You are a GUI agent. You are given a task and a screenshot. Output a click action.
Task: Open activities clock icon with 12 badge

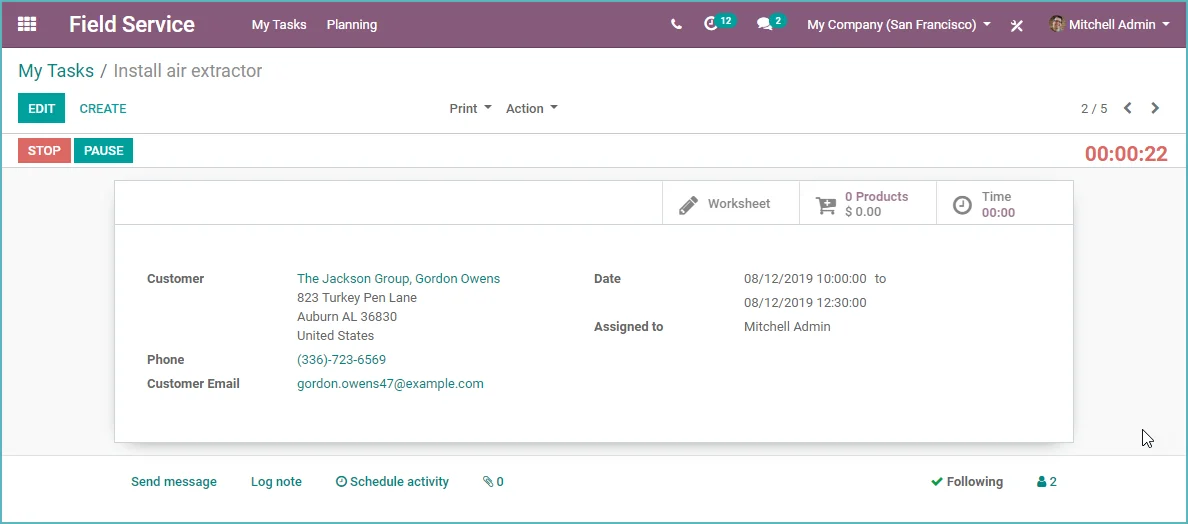coord(711,24)
